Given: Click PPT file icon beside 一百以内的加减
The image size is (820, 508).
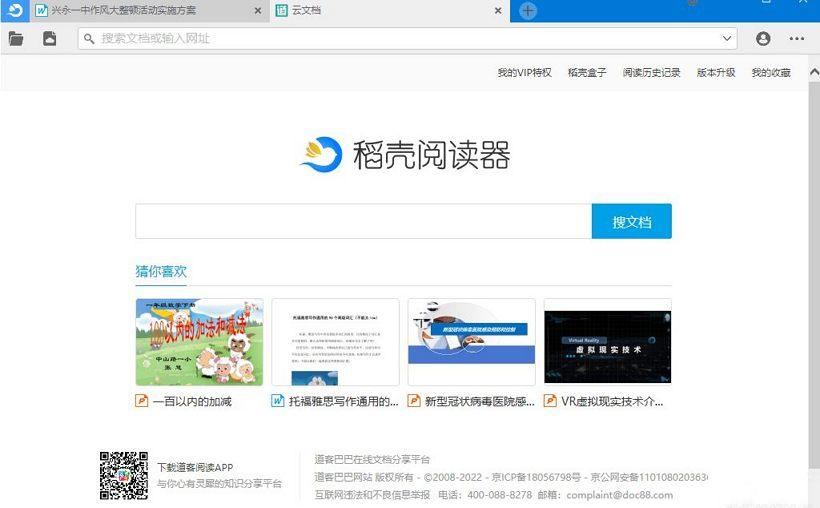Looking at the screenshot, I should tap(142, 401).
